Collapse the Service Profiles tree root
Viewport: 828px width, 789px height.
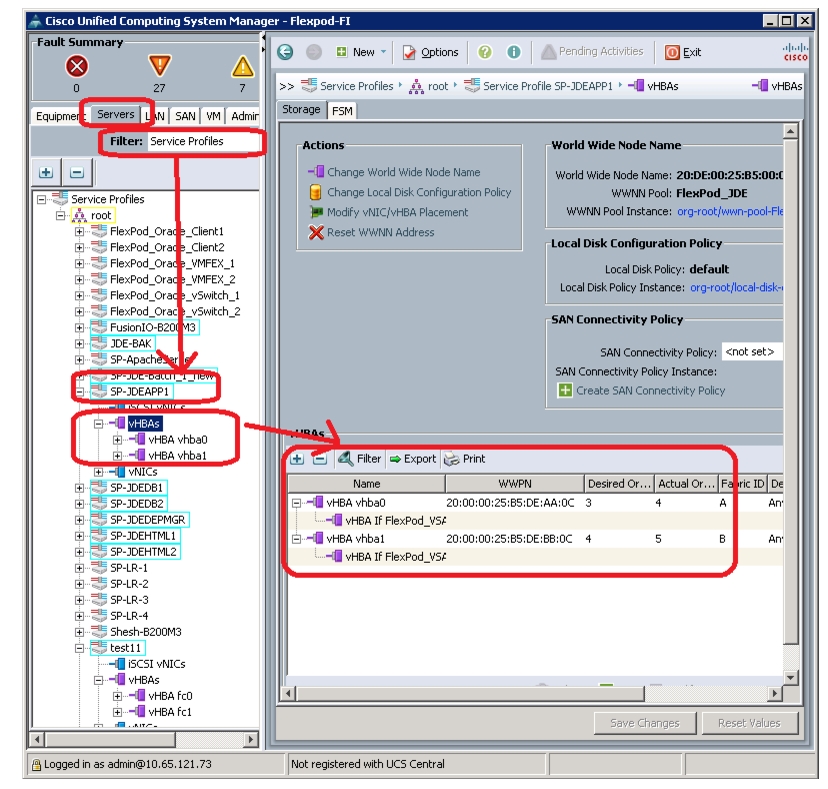41,199
